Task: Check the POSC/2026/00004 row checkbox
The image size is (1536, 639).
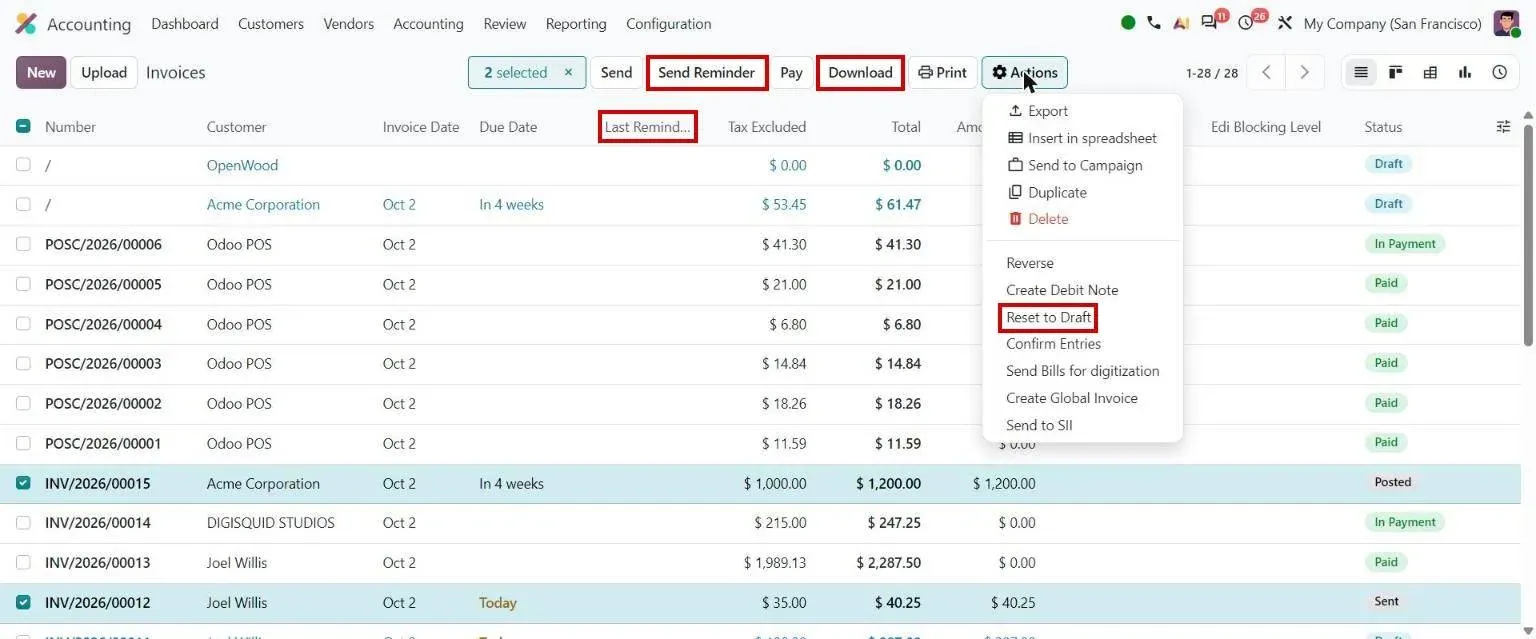Action: point(23,324)
